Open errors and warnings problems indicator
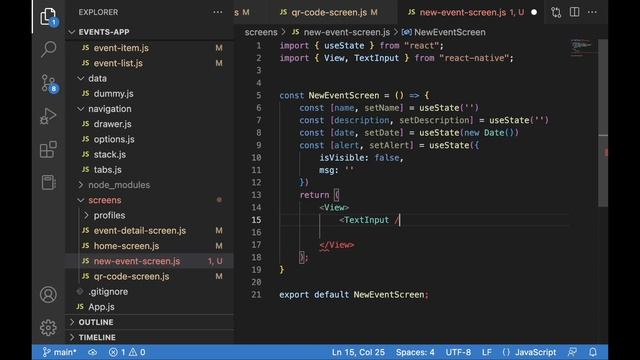This screenshot has width=640, height=360. click(127, 352)
